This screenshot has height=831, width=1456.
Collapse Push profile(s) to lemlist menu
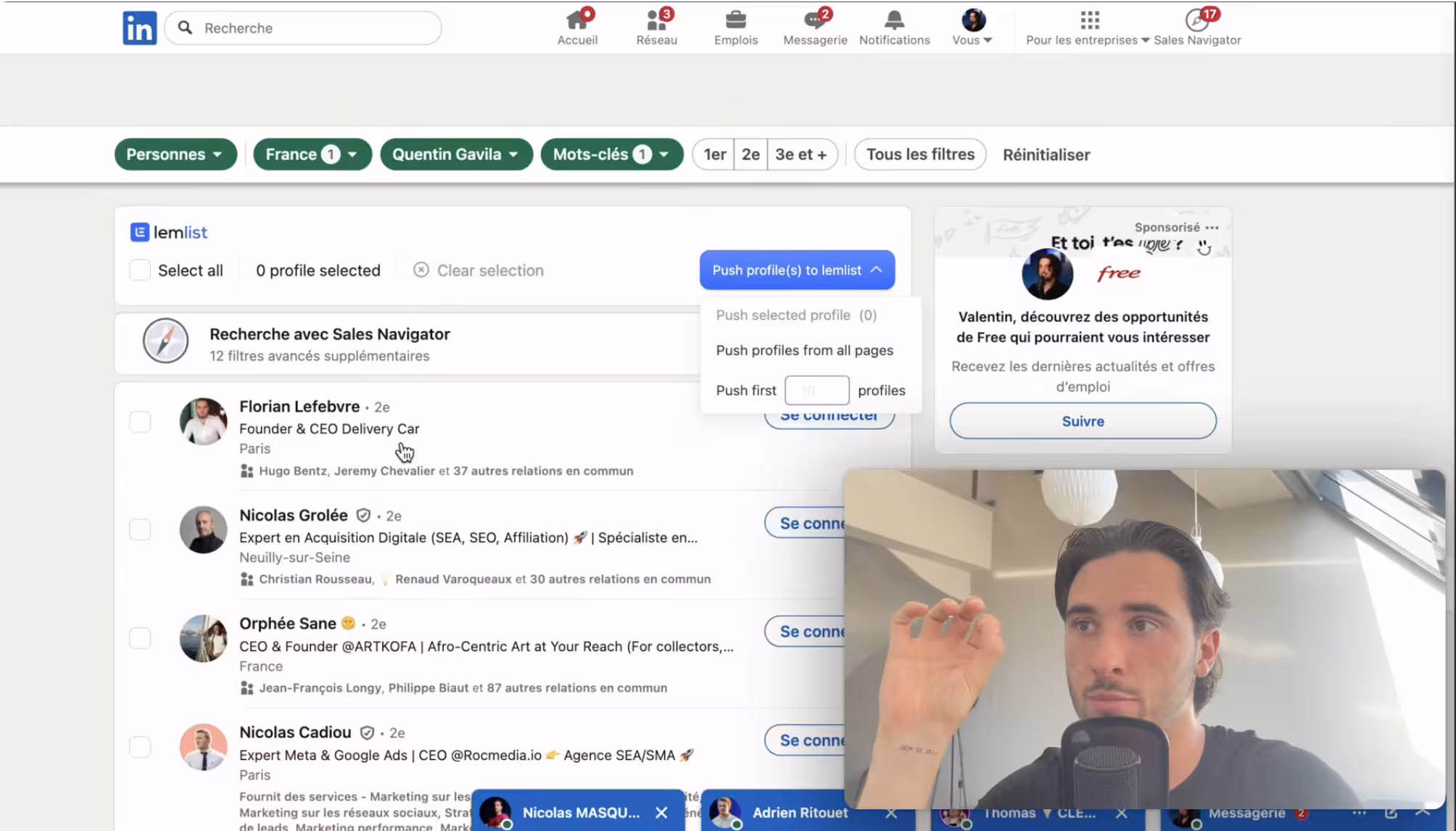(x=797, y=270)
